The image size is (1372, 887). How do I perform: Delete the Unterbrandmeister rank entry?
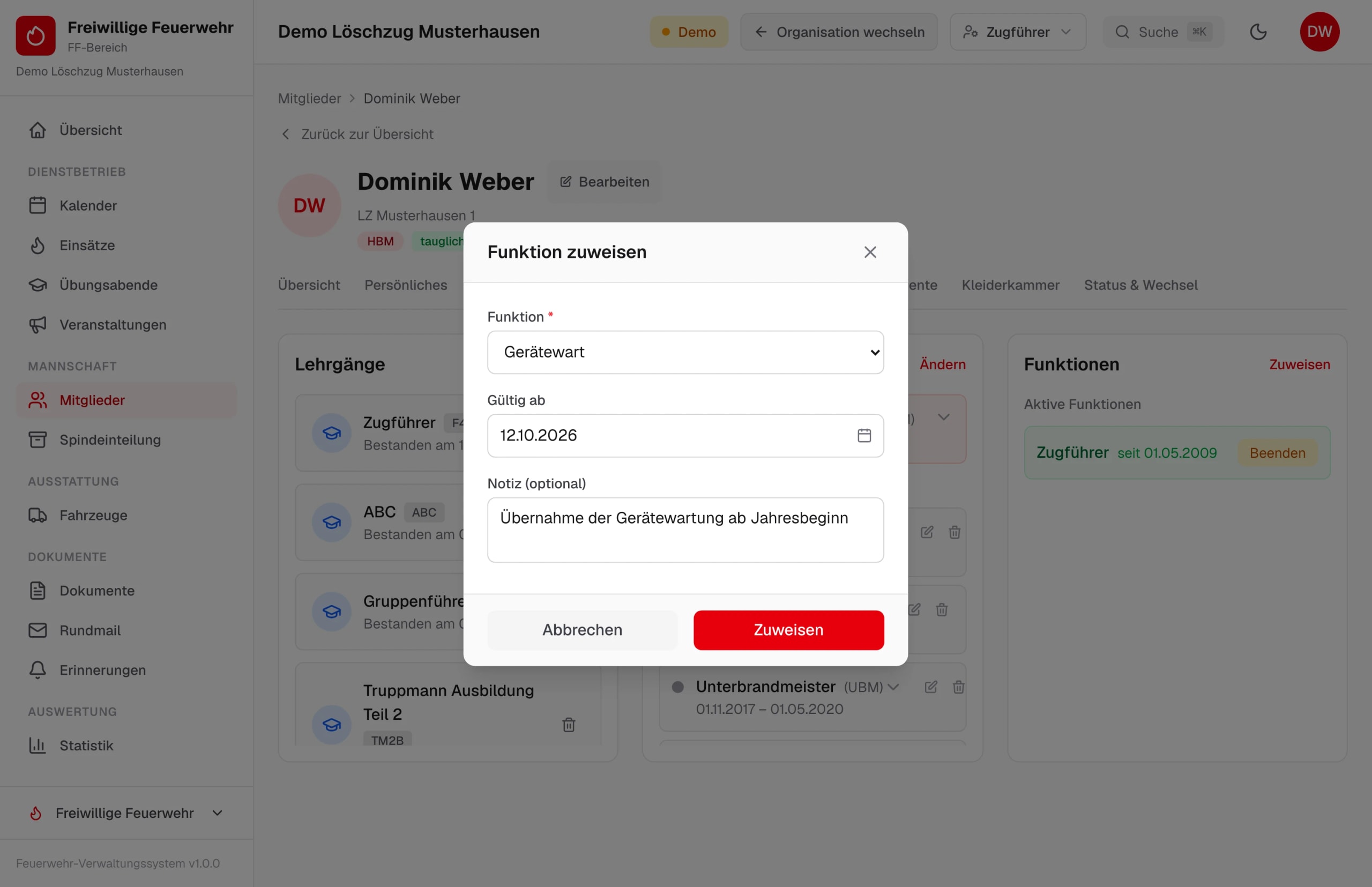click(x=958, y=687)
